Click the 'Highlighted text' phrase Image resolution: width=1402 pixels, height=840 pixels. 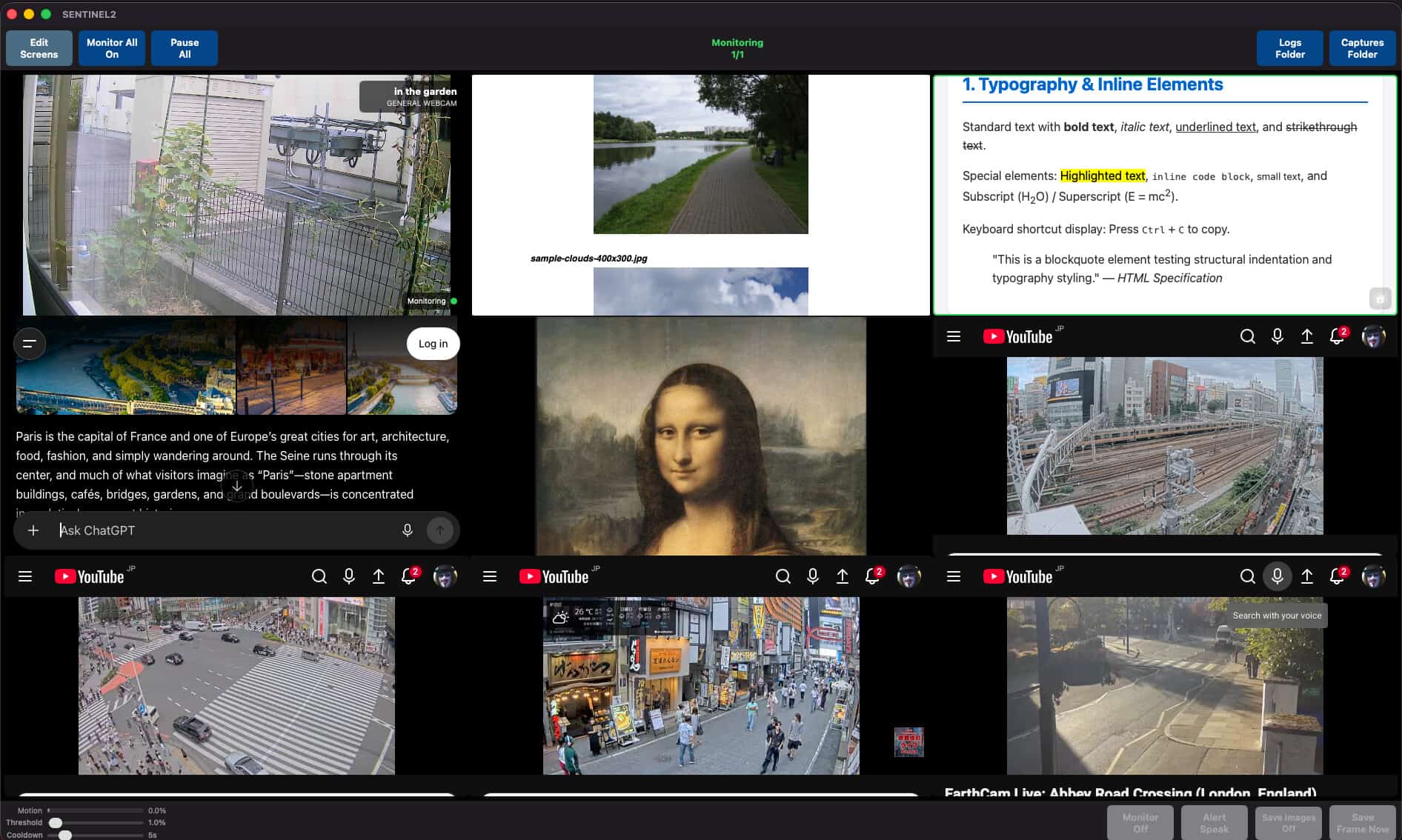(1103, 176)
